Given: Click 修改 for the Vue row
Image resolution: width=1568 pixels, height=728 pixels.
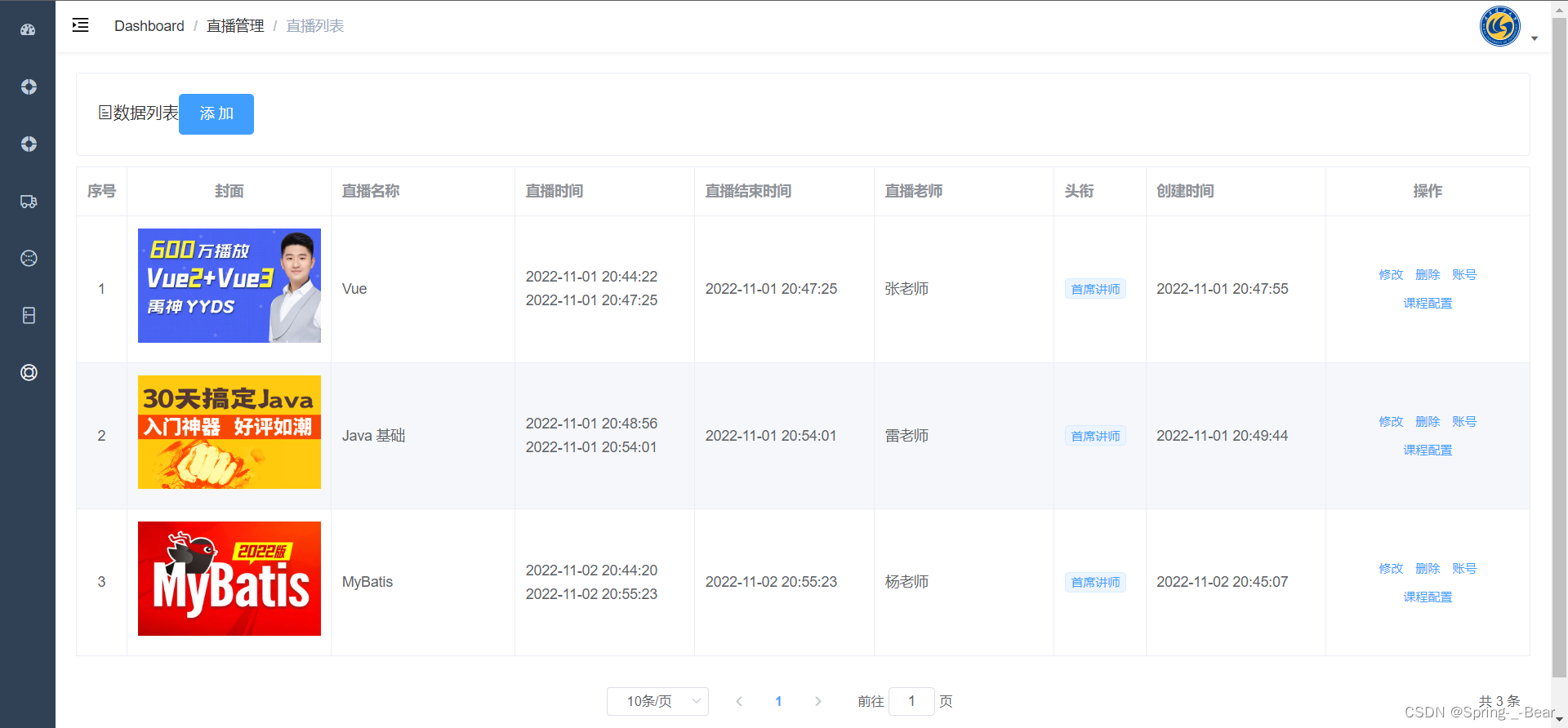Looking at the screenshot, I should (x=1391, y=274).
